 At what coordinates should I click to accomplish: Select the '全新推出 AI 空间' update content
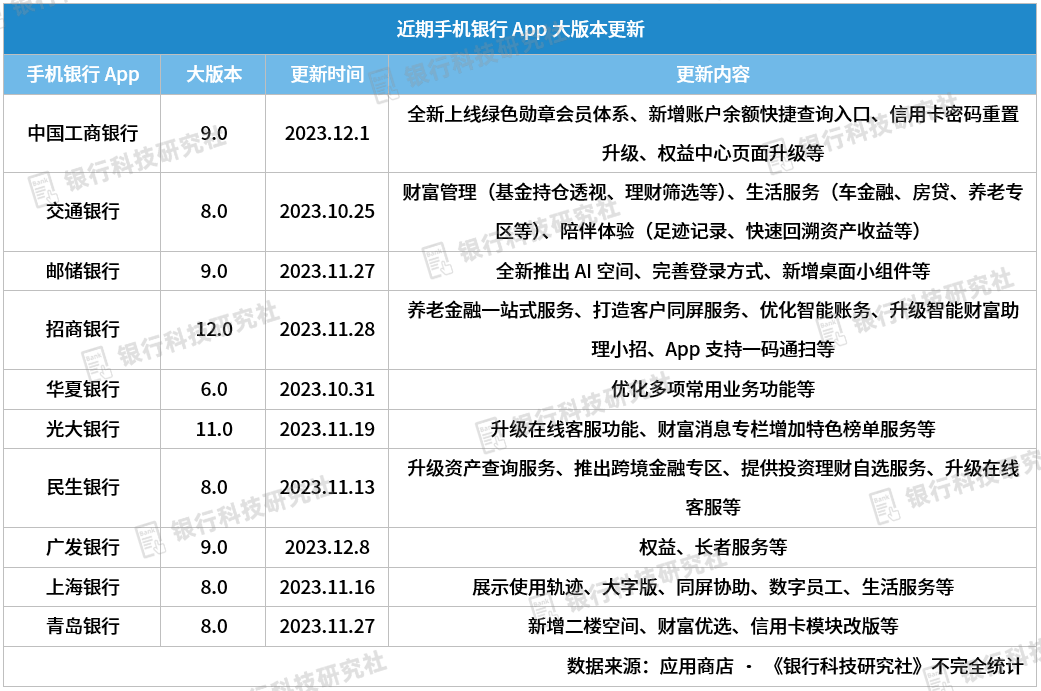pyautogui.click(x=713, y=271)
